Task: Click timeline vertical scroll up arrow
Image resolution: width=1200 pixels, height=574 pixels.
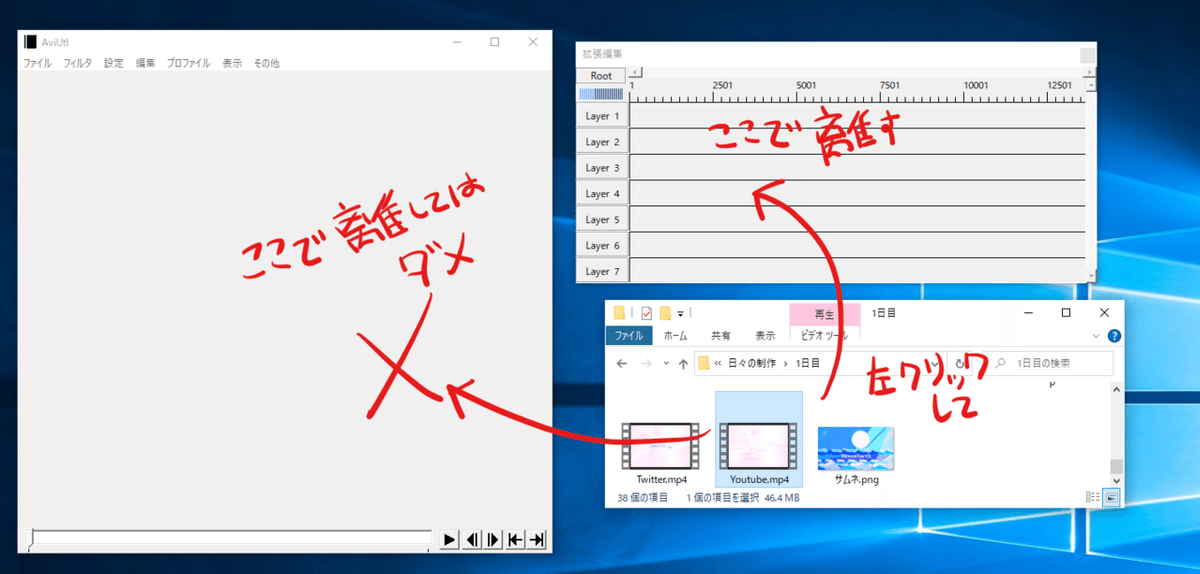Action: 1090,86
